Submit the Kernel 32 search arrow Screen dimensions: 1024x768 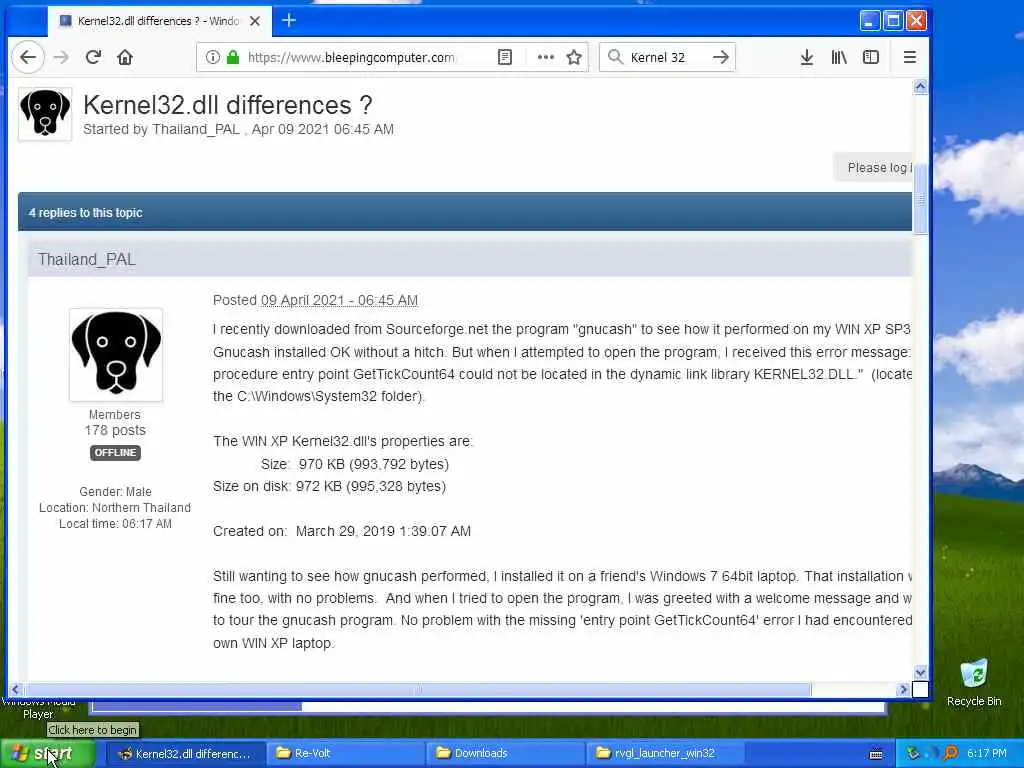tap(721, 57)
